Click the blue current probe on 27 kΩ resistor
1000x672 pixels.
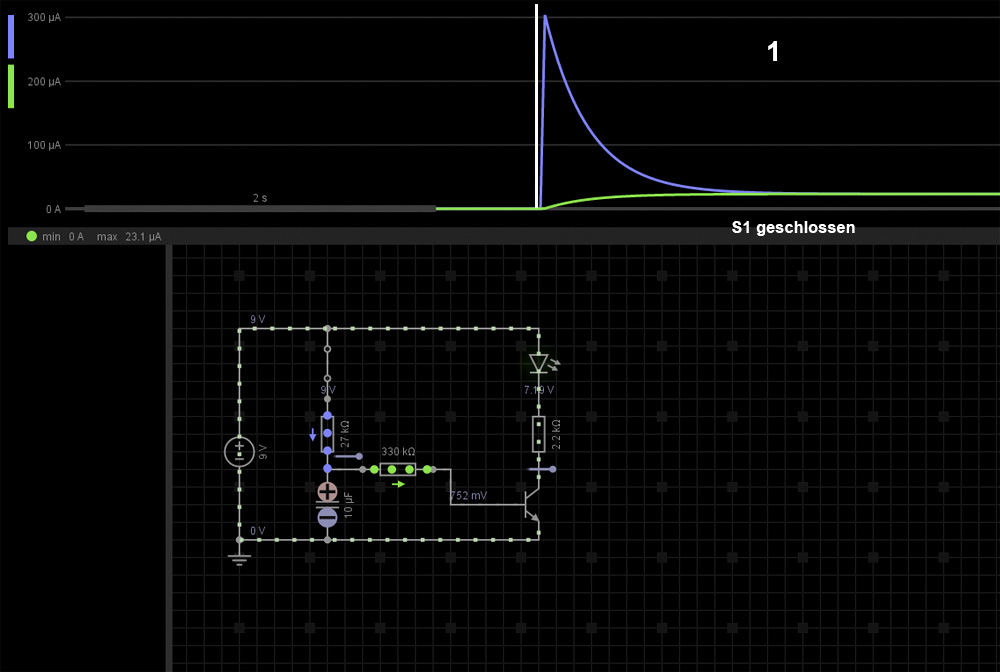313,434
